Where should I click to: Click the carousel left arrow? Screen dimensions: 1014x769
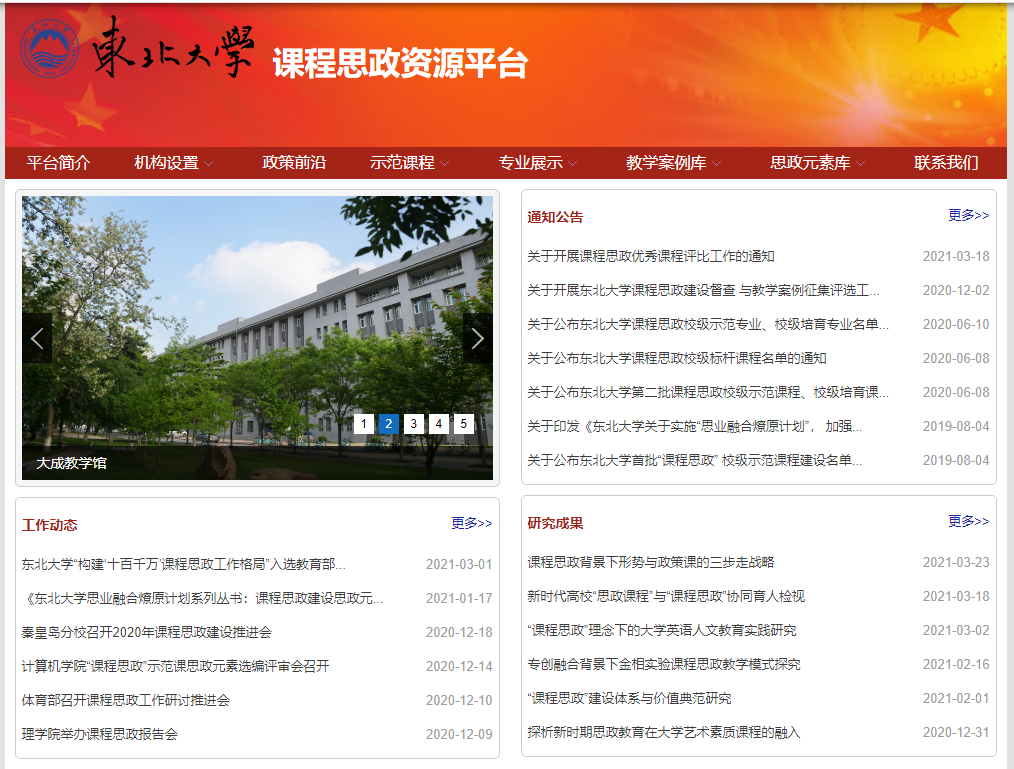coord(37,337)
